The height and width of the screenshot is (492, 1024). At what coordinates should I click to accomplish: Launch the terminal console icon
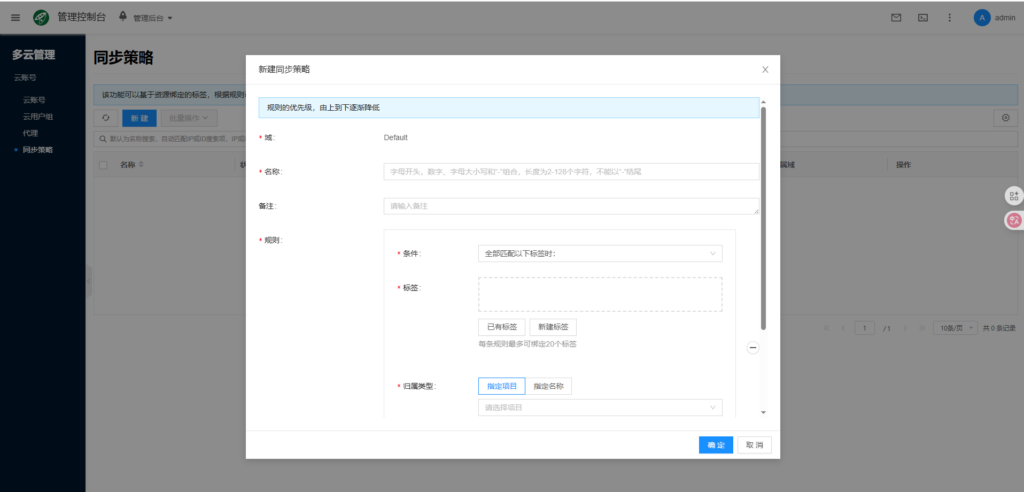pos(922,17)
